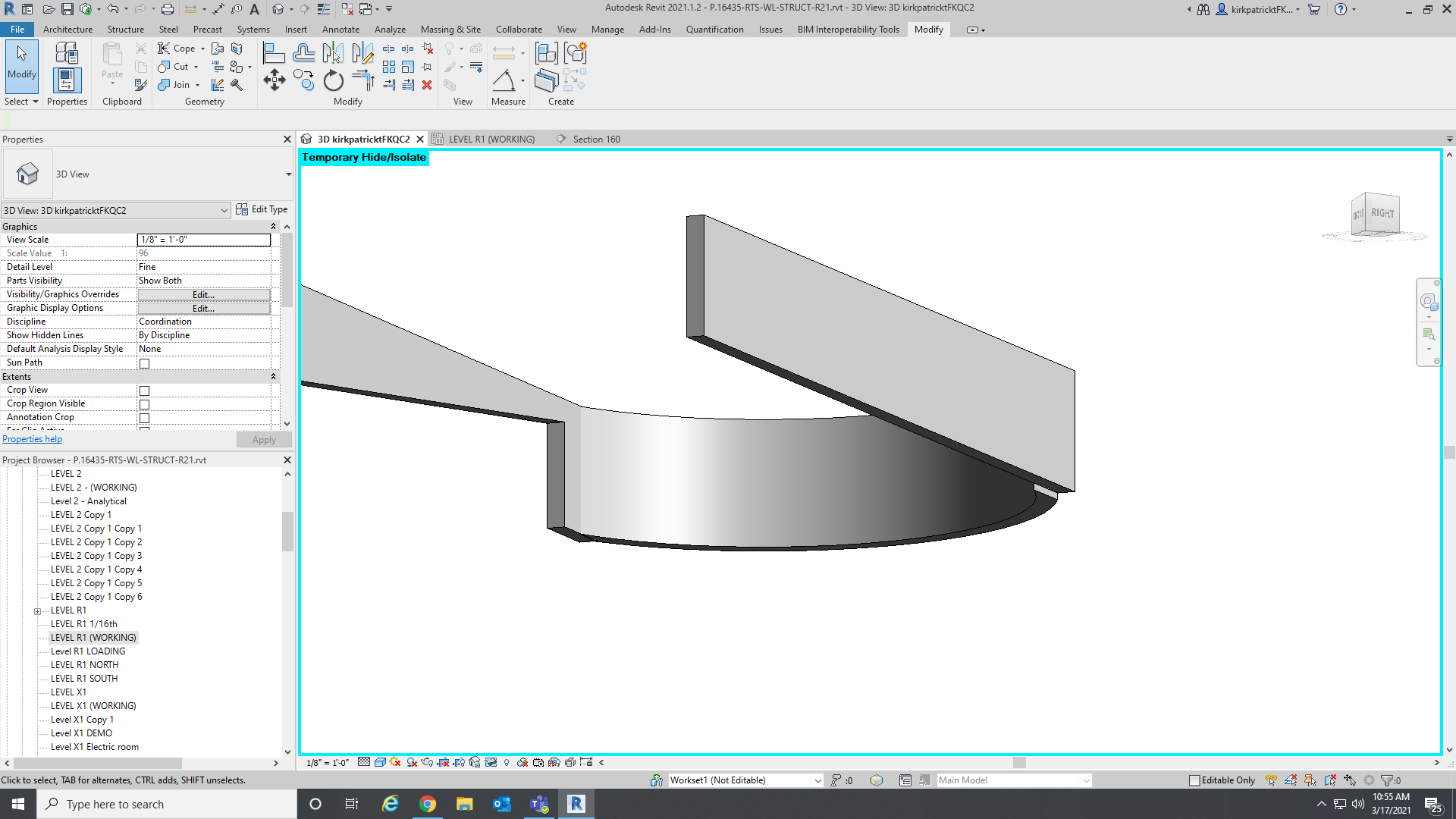Open the Workset1 dropdown on the status bar
The width and height of the screenshot is (1456, 819).
tap(817, 780)
